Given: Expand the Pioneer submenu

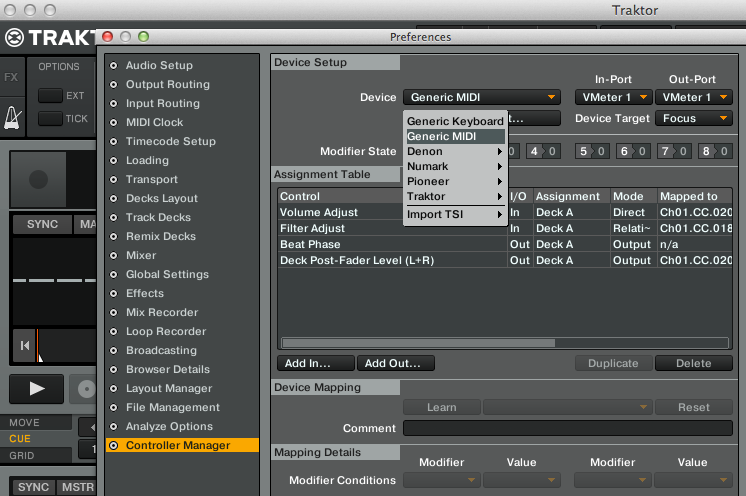Looking at the screenshot, I should [x=455, y=181].
